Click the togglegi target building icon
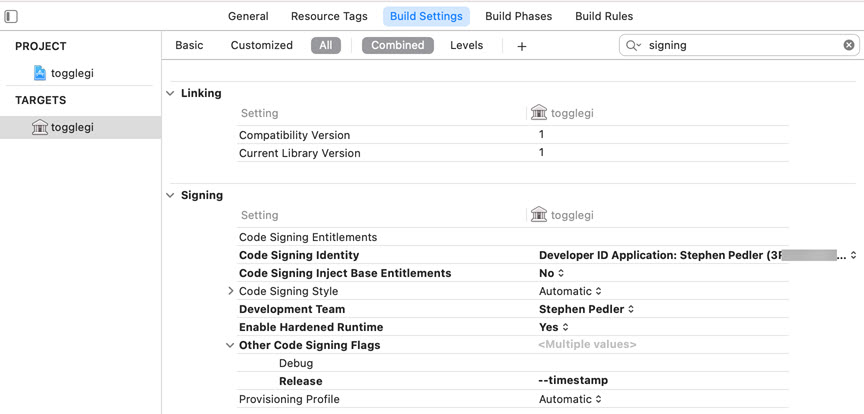Image resolution: width=864 pixels, height=414 pixels. point(40,127)
